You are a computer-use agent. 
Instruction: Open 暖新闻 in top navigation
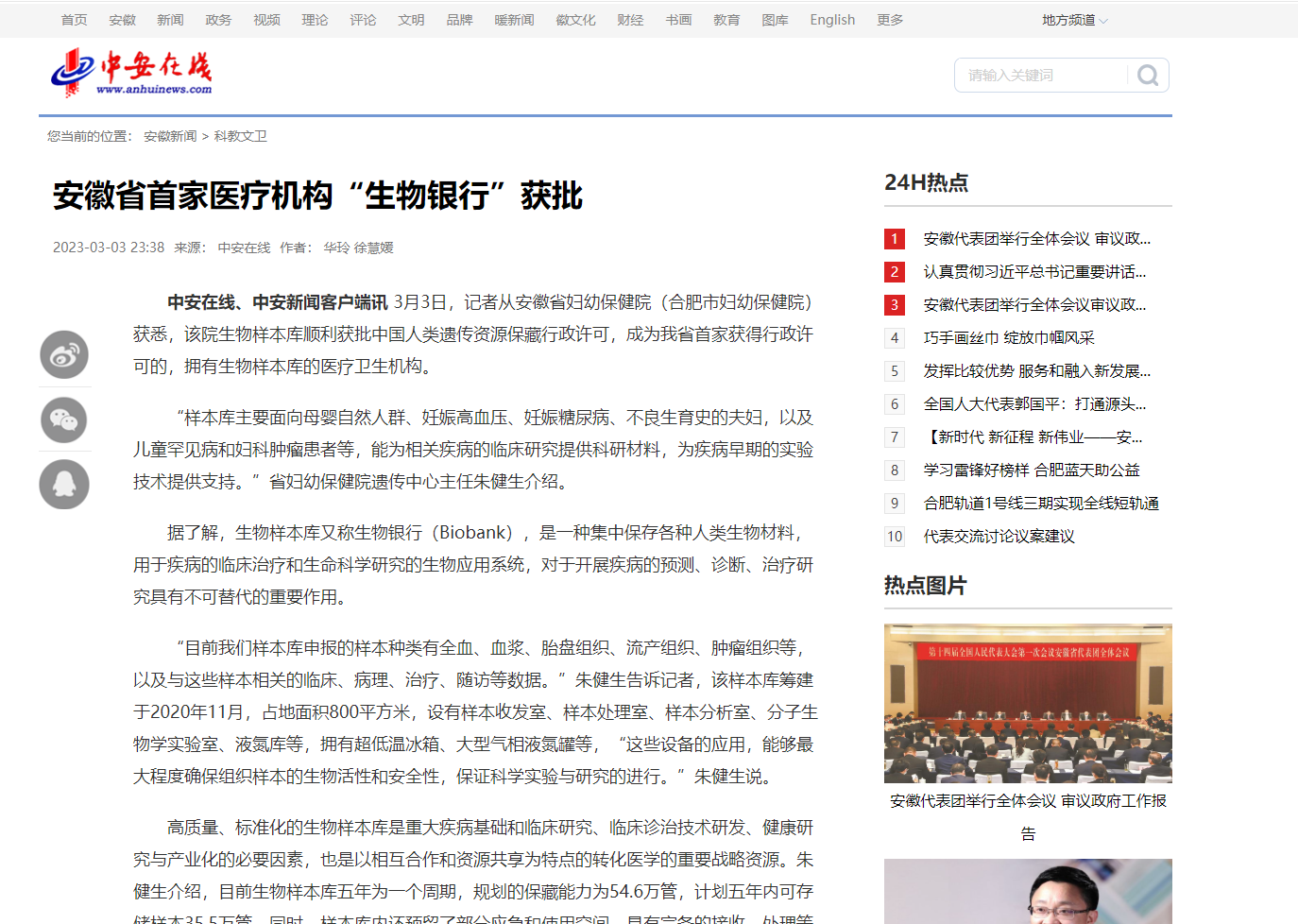point(515,20)
